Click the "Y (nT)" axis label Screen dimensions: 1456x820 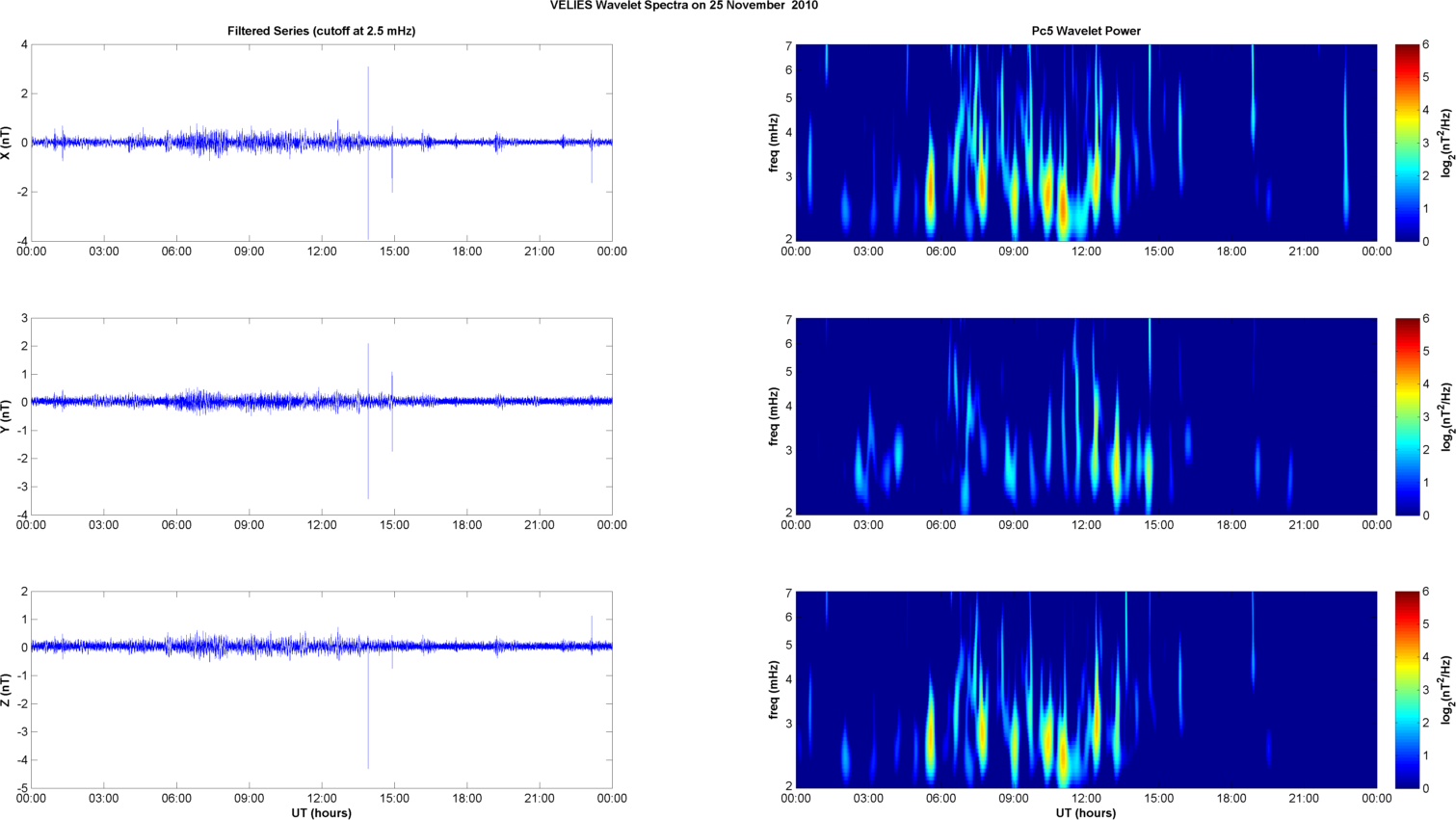coord(7,416)
